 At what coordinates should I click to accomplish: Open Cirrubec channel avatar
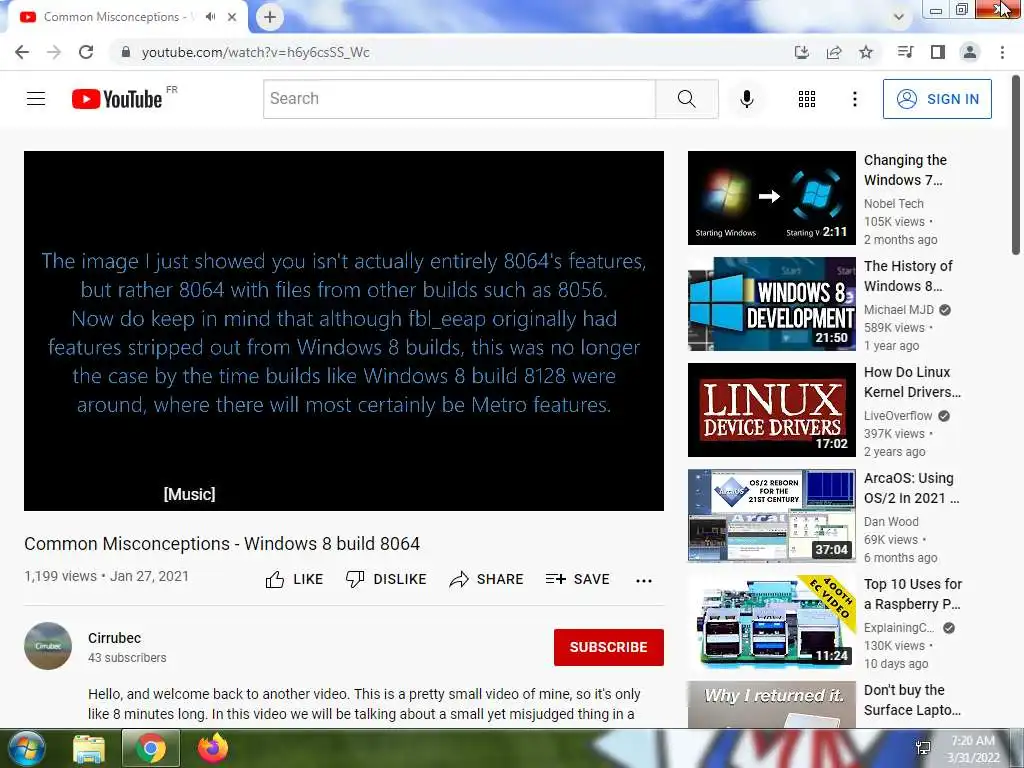pyautogui.click(x=48, y=646)
